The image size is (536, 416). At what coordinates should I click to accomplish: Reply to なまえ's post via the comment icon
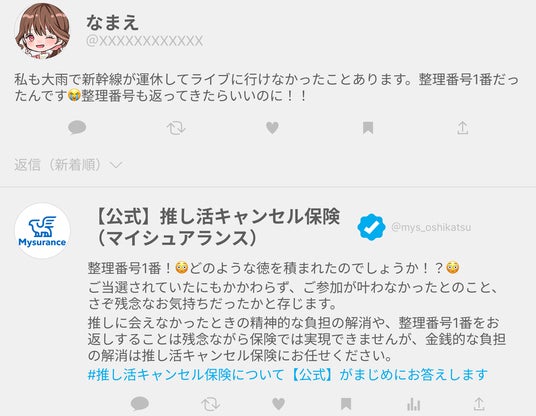[77, 128]
